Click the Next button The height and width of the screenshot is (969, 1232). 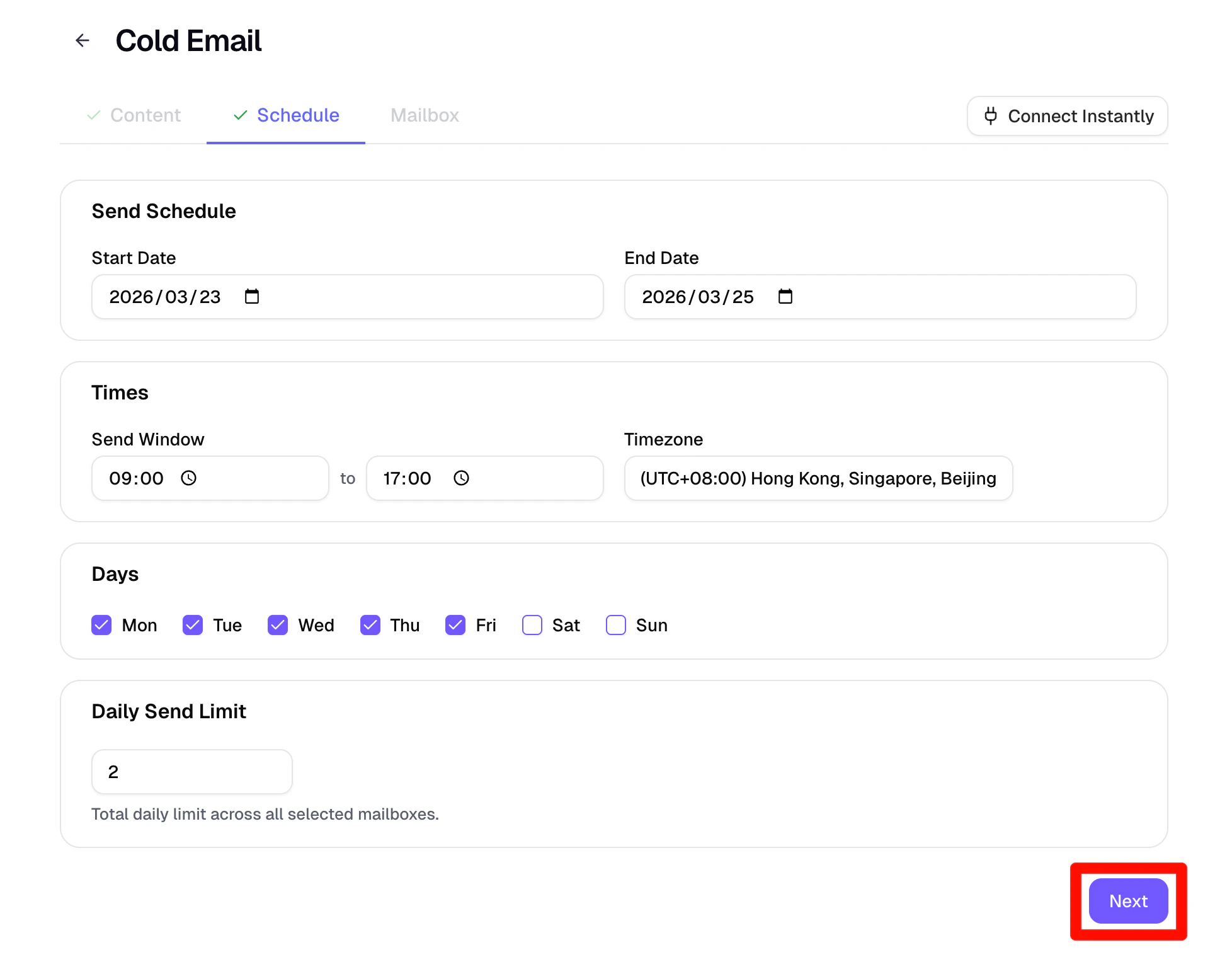pyautogui.click(x=1127, y=901)
